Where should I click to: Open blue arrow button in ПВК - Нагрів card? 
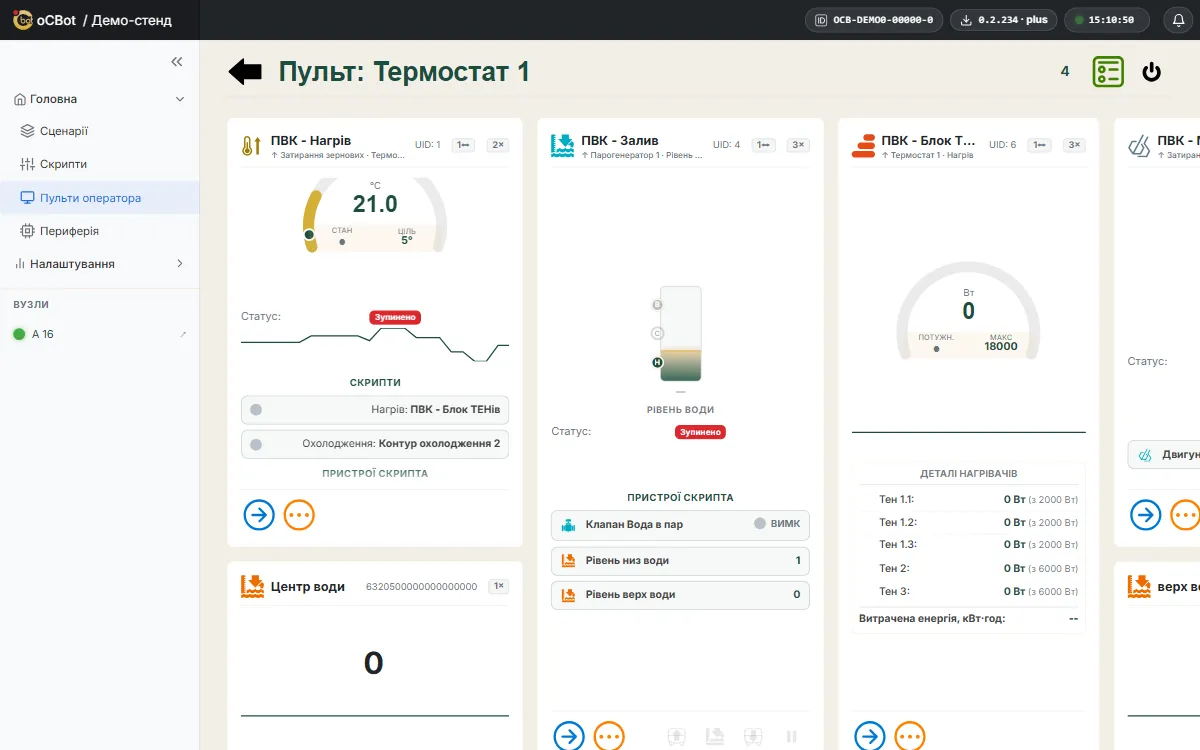click(259, 515)
